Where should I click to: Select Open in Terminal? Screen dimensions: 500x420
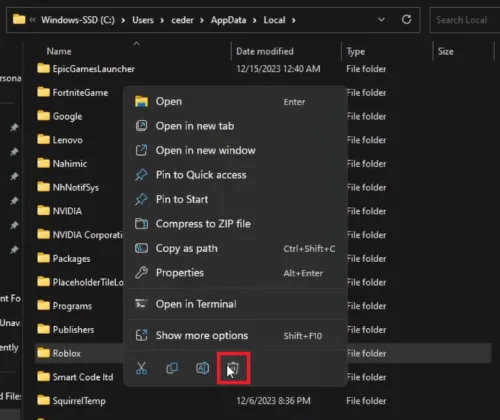click(235, 304)
